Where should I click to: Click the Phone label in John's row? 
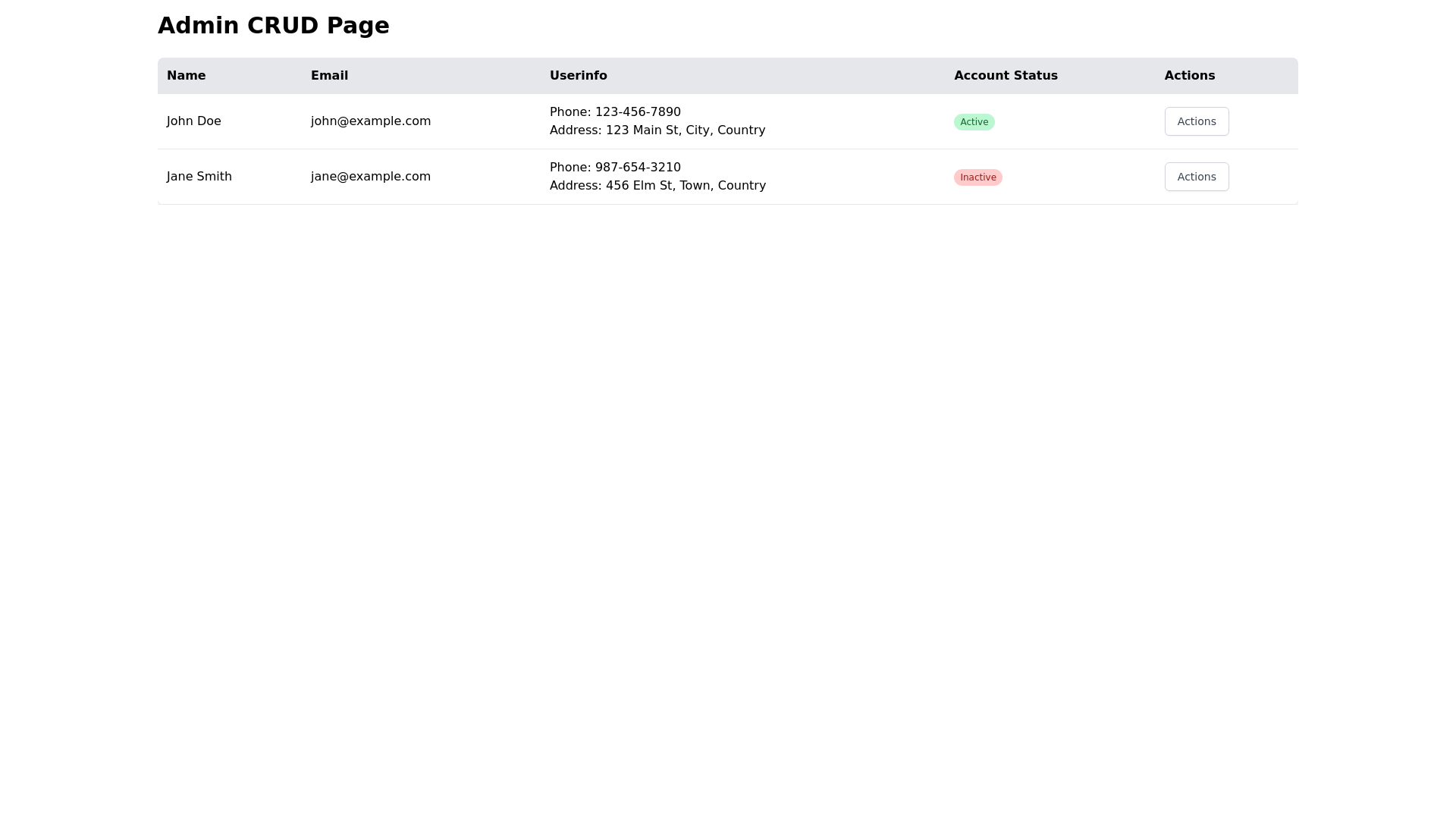coord(569,112)
